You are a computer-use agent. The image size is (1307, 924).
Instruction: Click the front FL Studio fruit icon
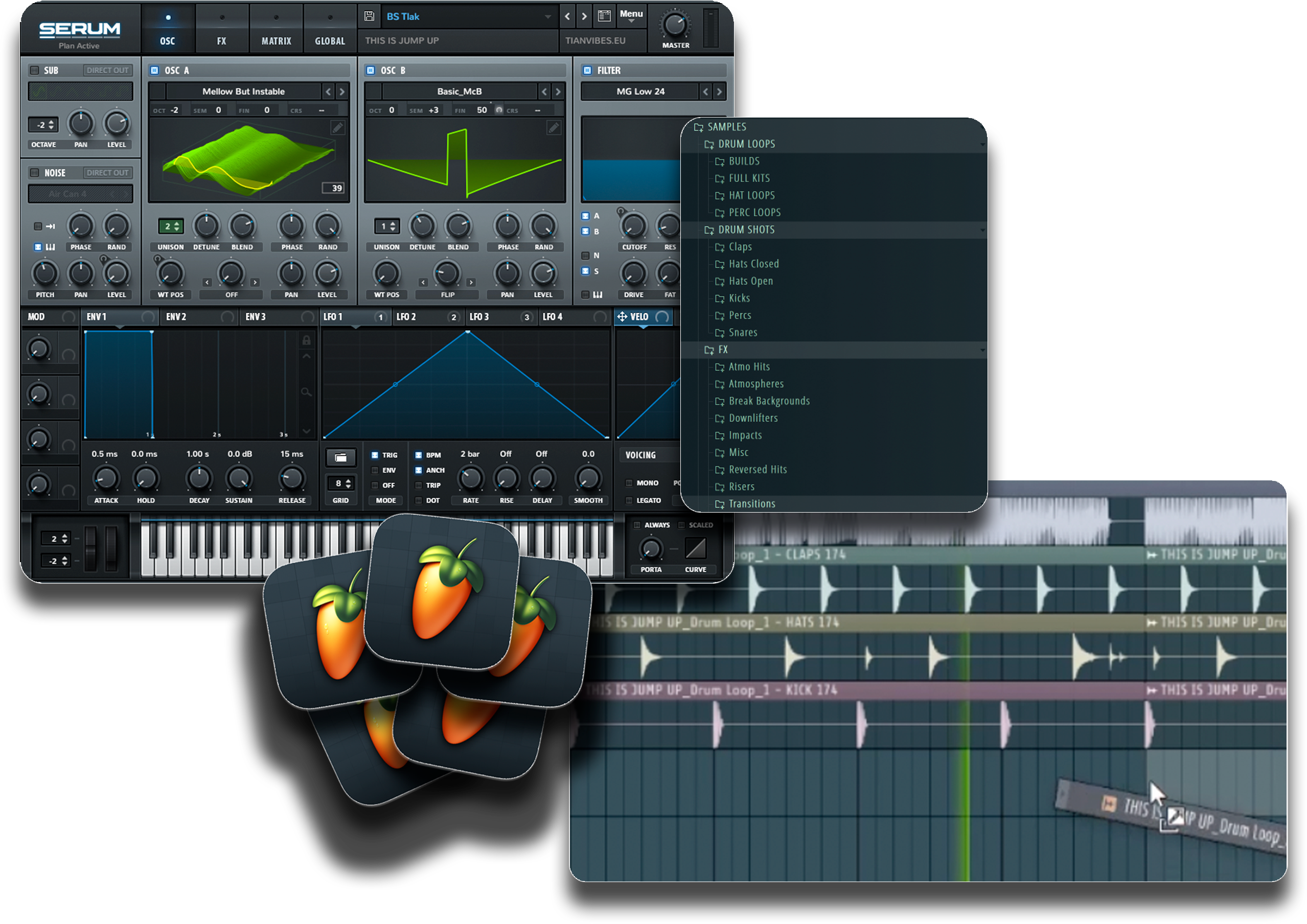443,592
